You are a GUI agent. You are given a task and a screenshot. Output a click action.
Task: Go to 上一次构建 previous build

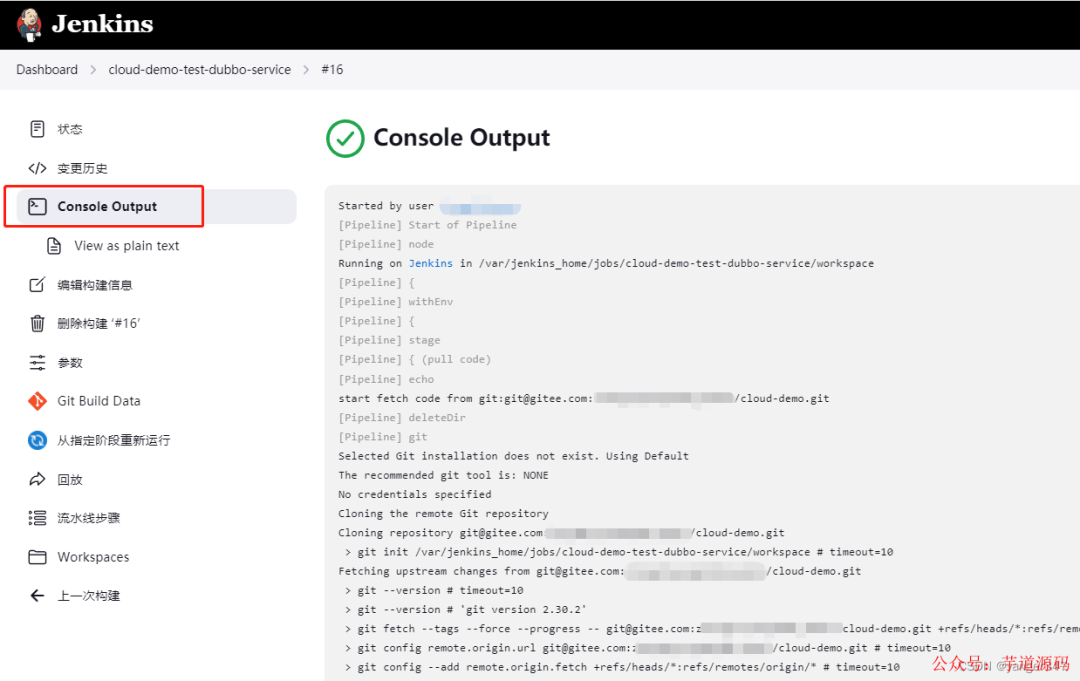88,596
